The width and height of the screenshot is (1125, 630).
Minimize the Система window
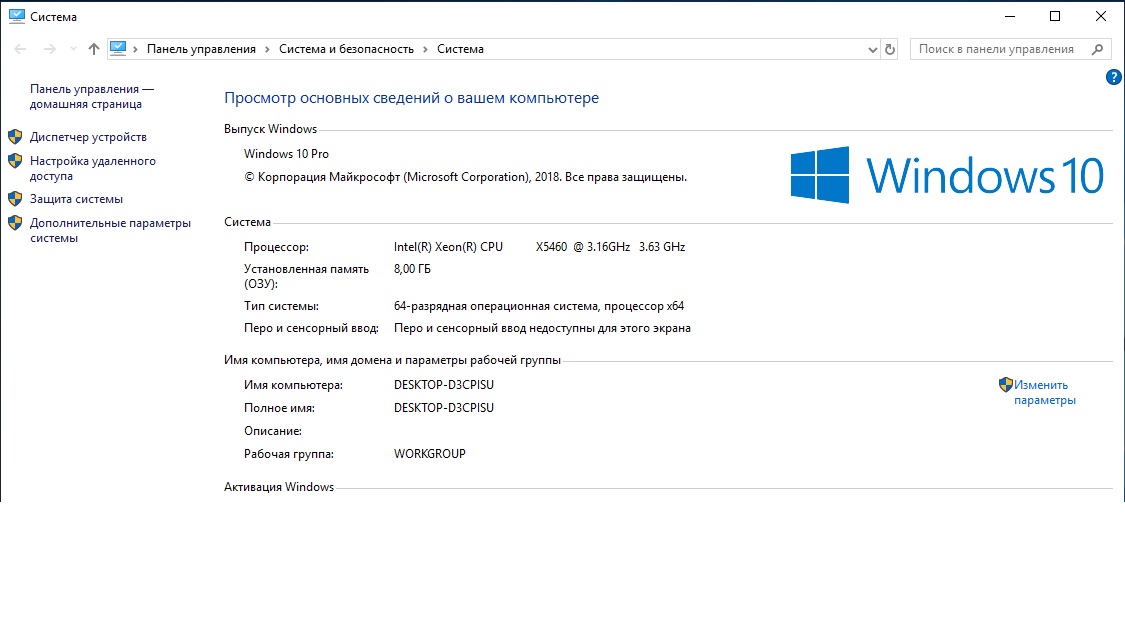pyautogui.click(x=1009, y=17)
